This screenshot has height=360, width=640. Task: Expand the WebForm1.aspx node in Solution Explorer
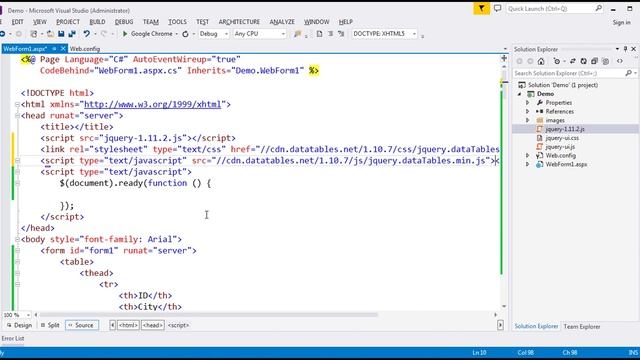coord(527,164)
